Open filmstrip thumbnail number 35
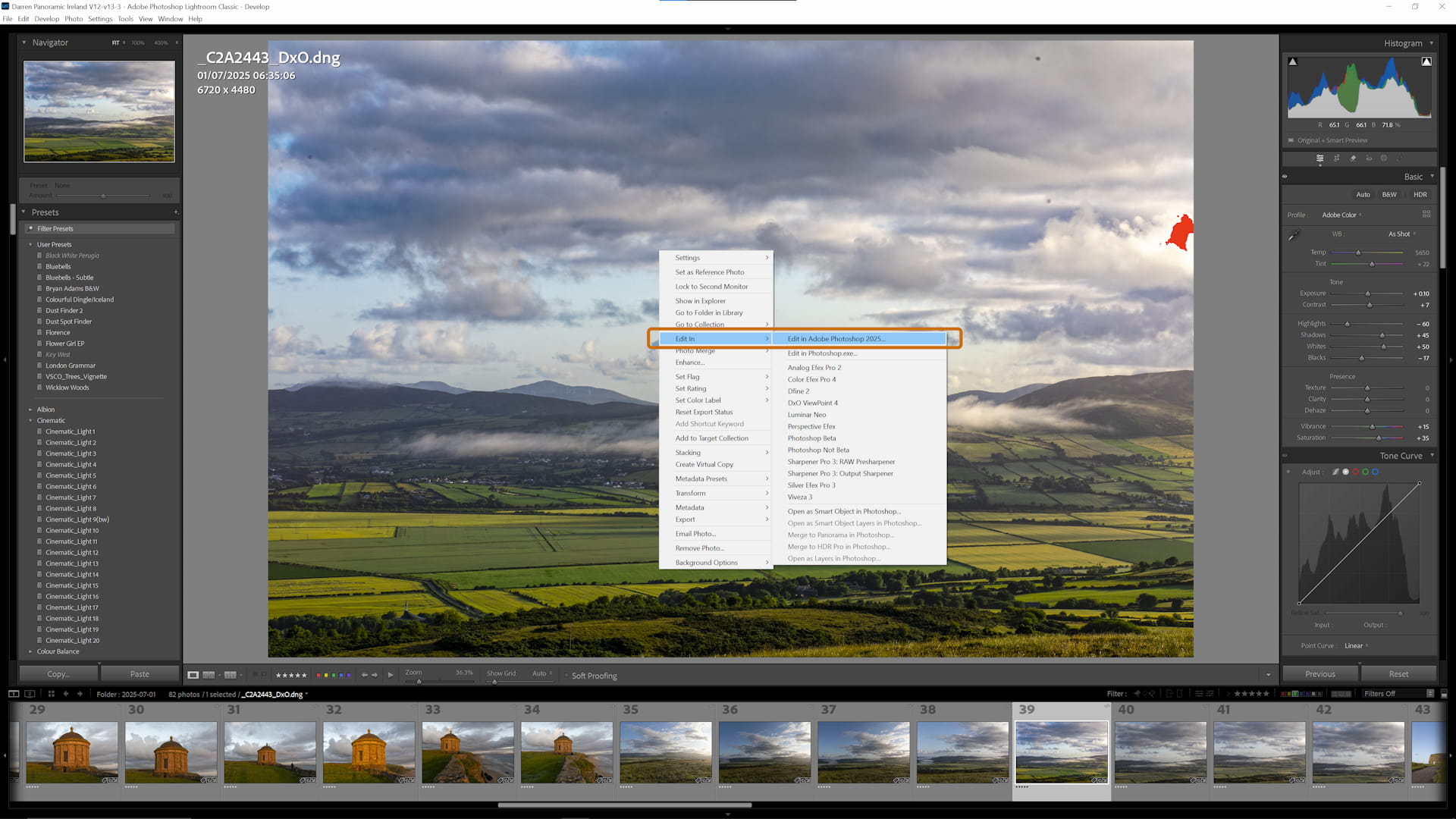Viewport: 1456px width, 819px height. 666,752
